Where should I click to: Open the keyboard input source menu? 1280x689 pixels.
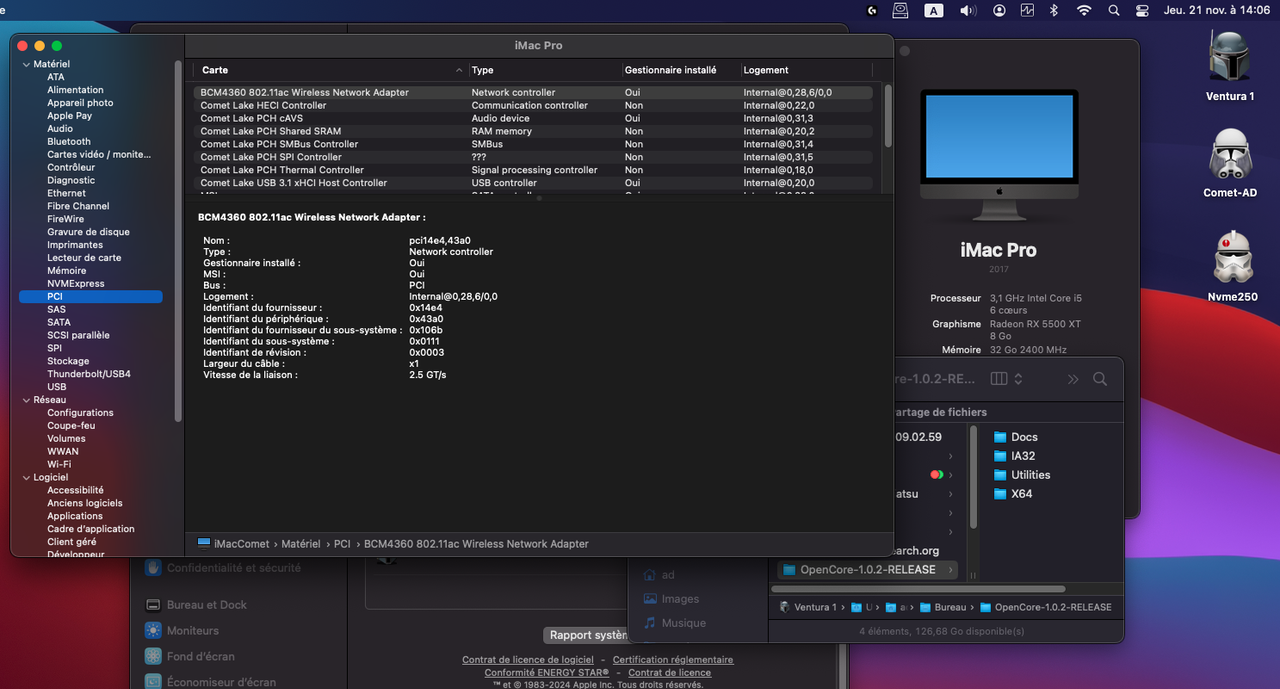pos(934,10)
